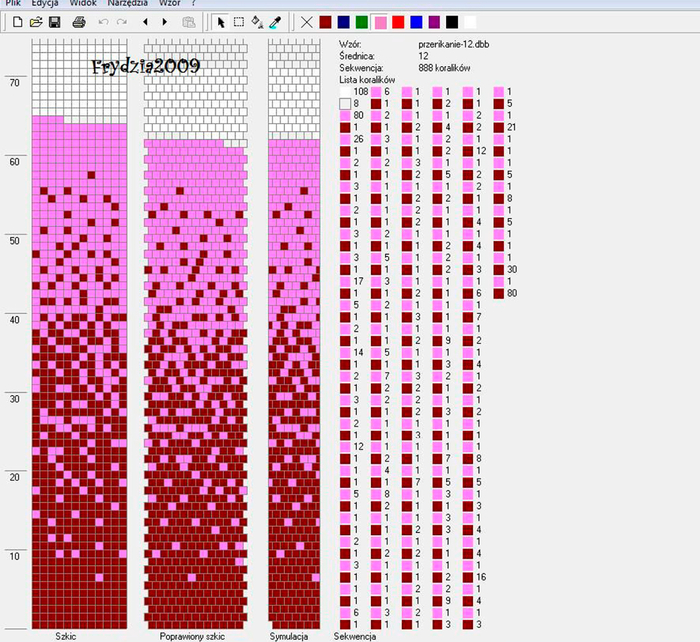The height and width of the screenshot is (642, 700).
Task: Pick the pink bead color
Action: pyautogui.click(x=380, y=22)
